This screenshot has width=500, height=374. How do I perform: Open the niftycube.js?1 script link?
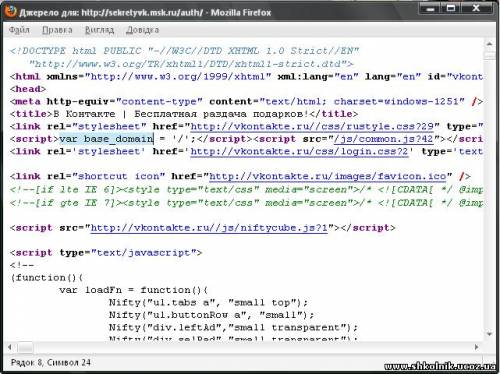(x=209, y=228)
